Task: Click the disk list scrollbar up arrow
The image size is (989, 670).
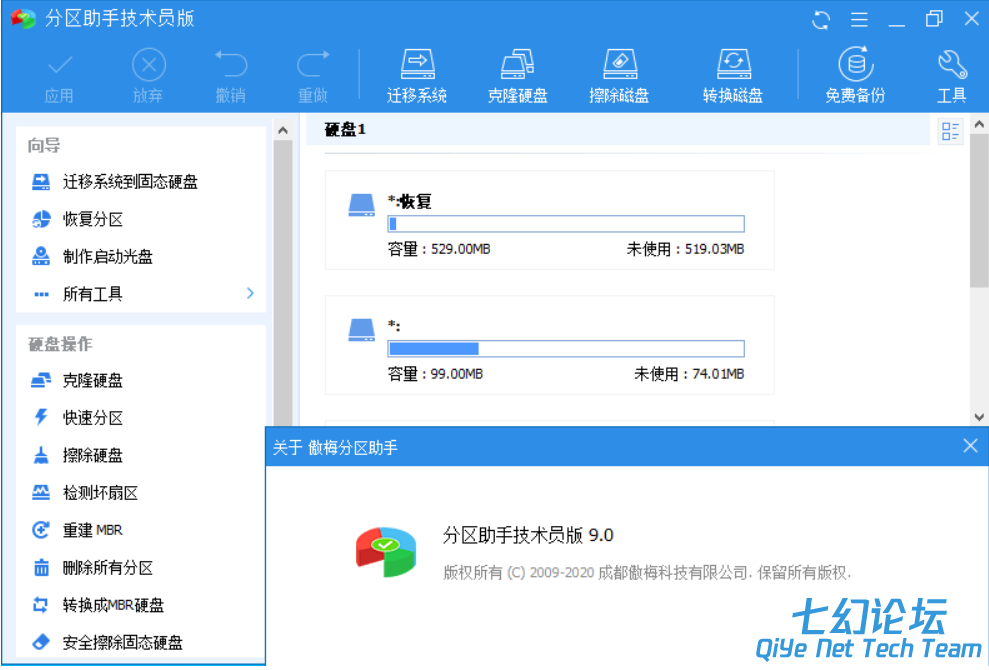Action: coord(979,124)
